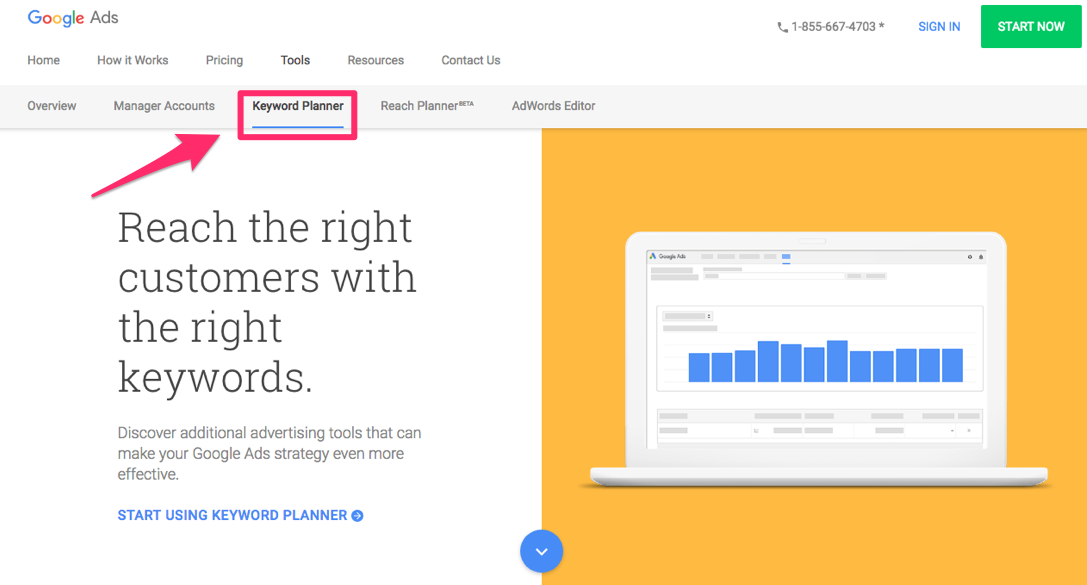The image size is (1087, 585).
Task: Click the Google Ads logo inside the laptop screen
Action: coord(671,256)
